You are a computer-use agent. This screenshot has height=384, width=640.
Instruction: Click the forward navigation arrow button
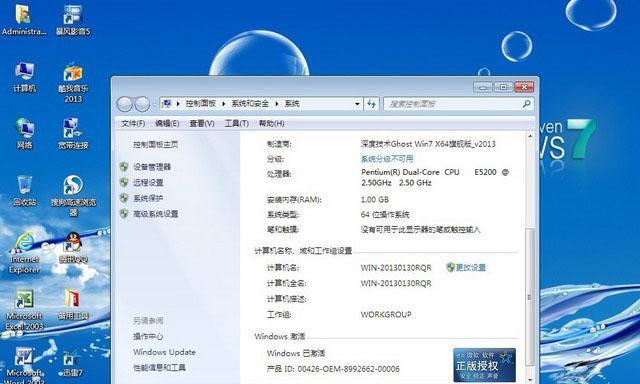pos(142,104)
